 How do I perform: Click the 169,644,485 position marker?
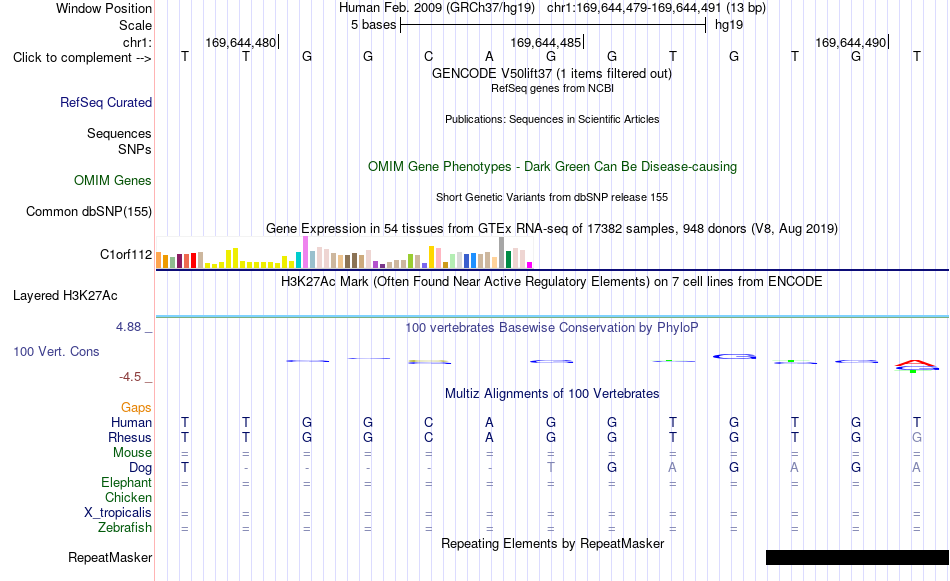pos(546,42)
